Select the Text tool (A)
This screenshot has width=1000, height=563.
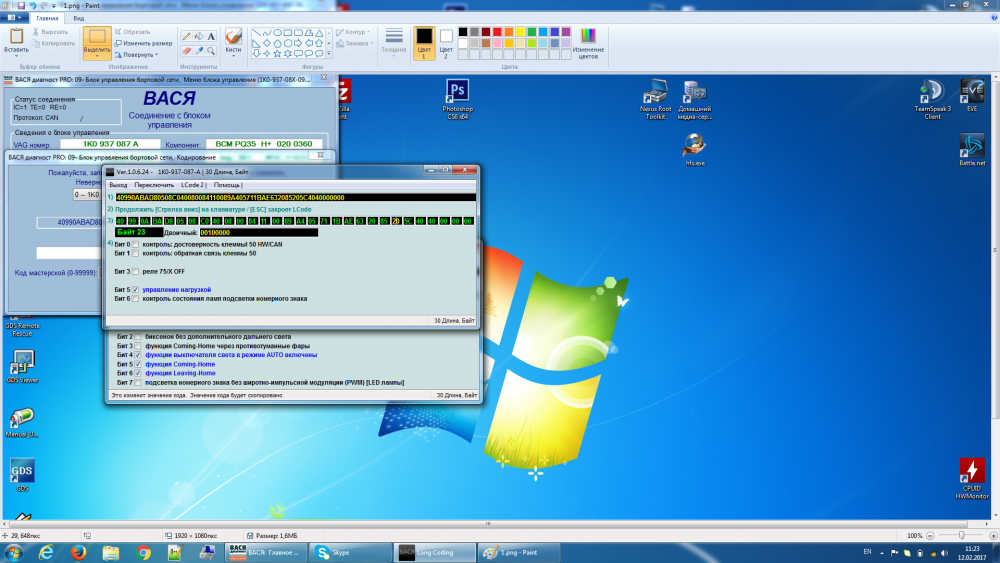click(x=211, y=37)
